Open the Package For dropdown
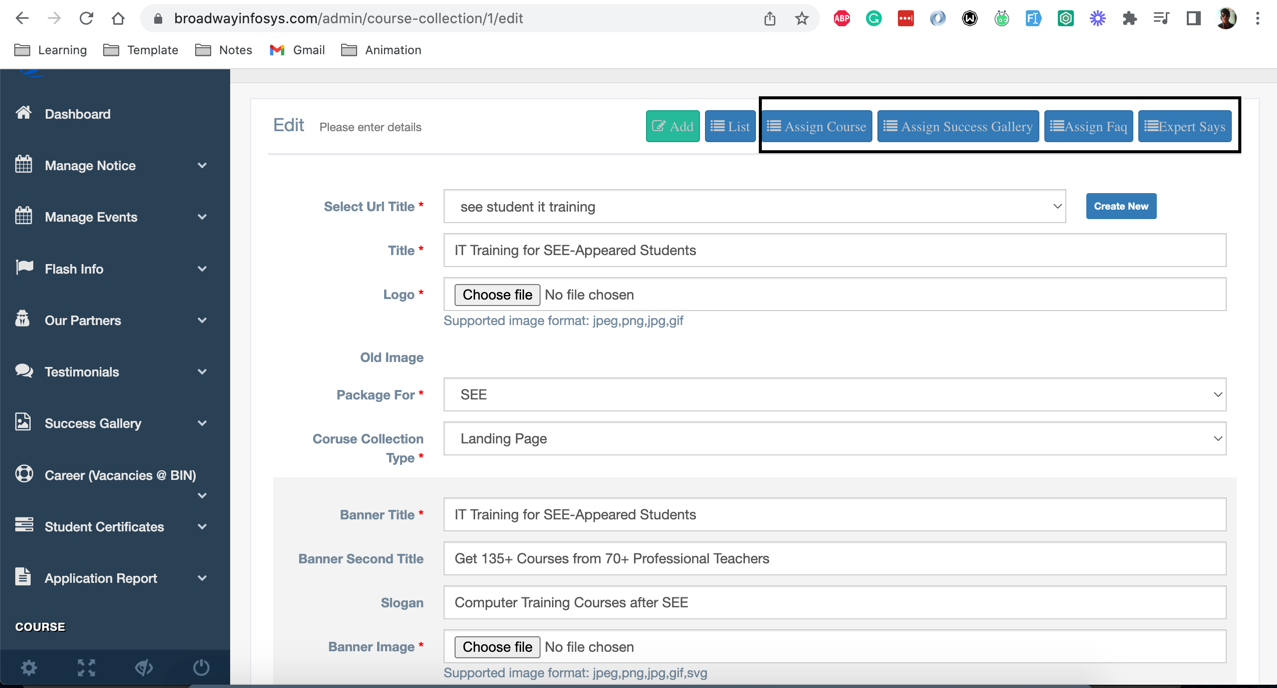 point(834,395)
